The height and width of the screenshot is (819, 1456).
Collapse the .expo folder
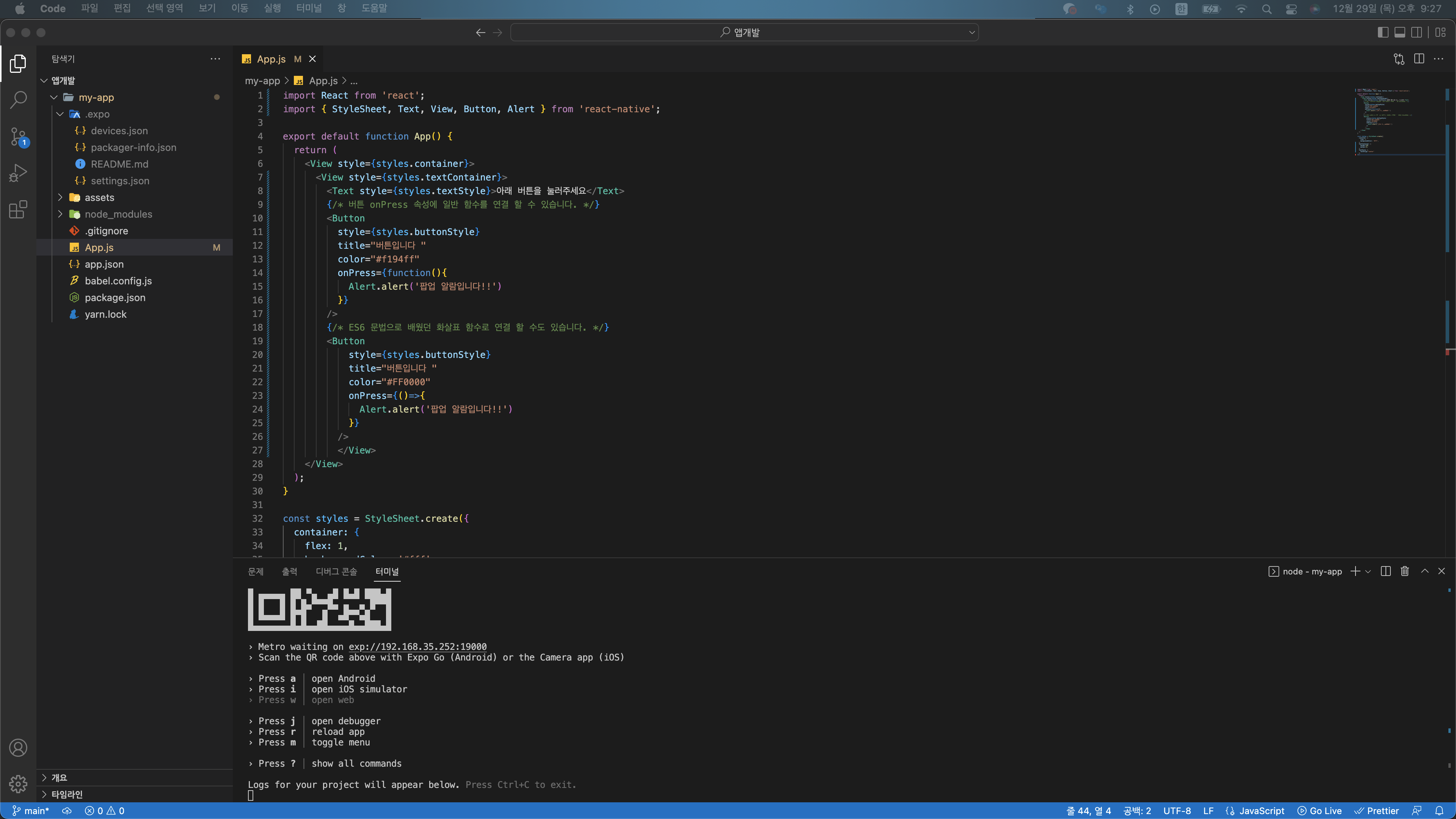[60, 114]
